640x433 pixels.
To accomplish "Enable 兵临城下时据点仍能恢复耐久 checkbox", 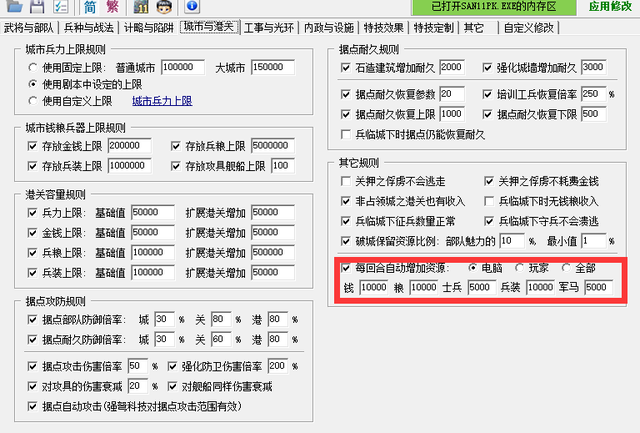I will click(x=345, y=134).
